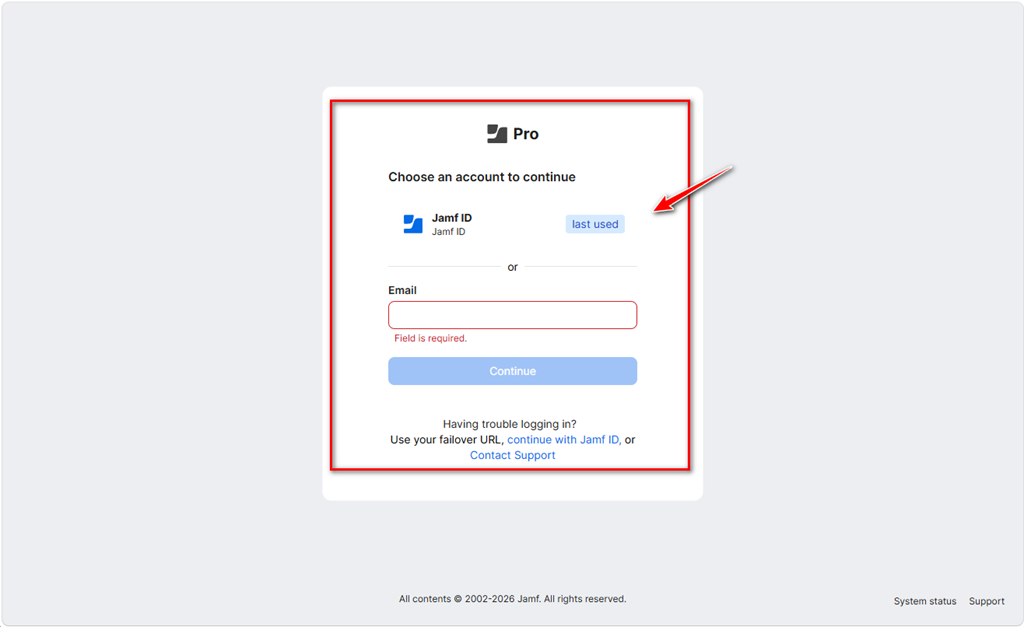This screenshot has height=627, width=1024.
Task: Click the "or" divider text
Action: coord(513,267)
